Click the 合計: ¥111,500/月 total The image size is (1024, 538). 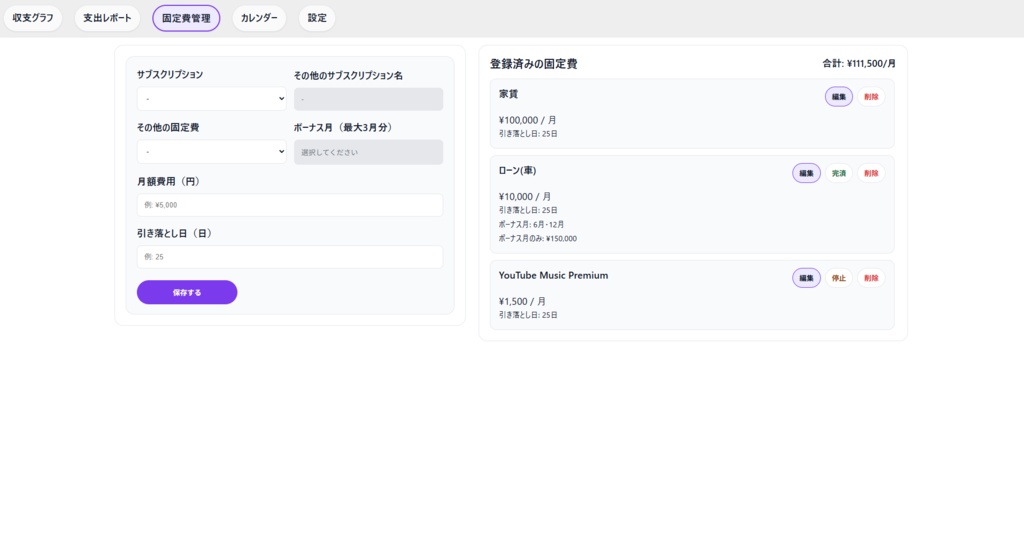[x=859, y=63]
